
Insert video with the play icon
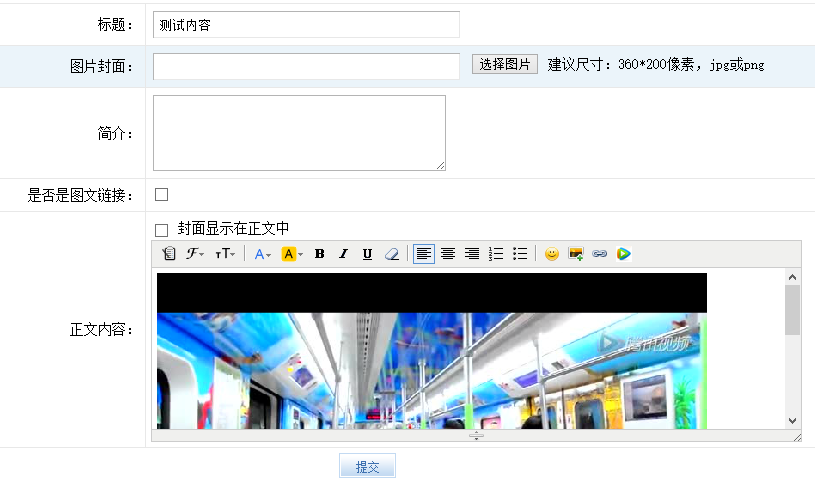click(x=624, y=254)
